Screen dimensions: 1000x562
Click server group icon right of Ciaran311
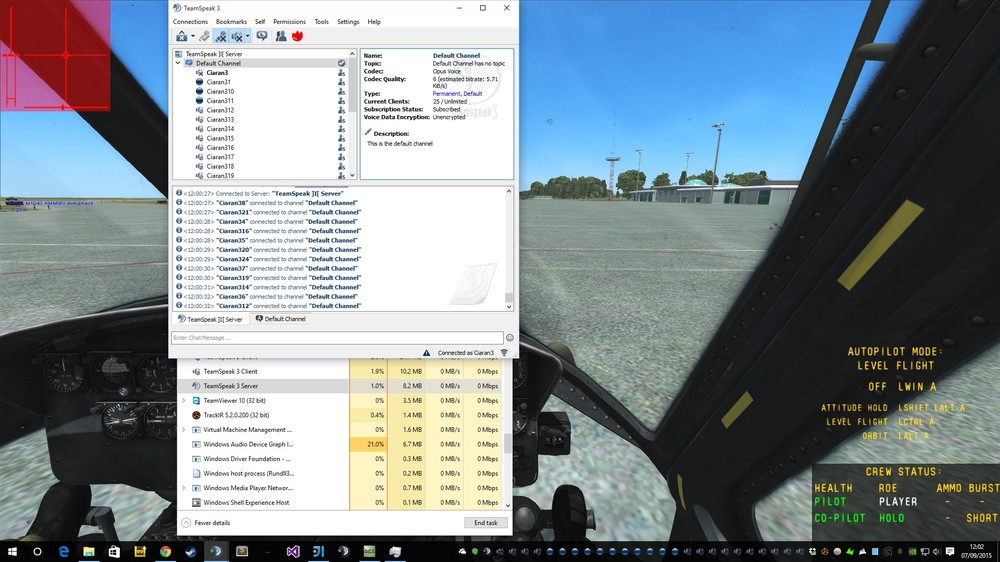click(342, 101)
